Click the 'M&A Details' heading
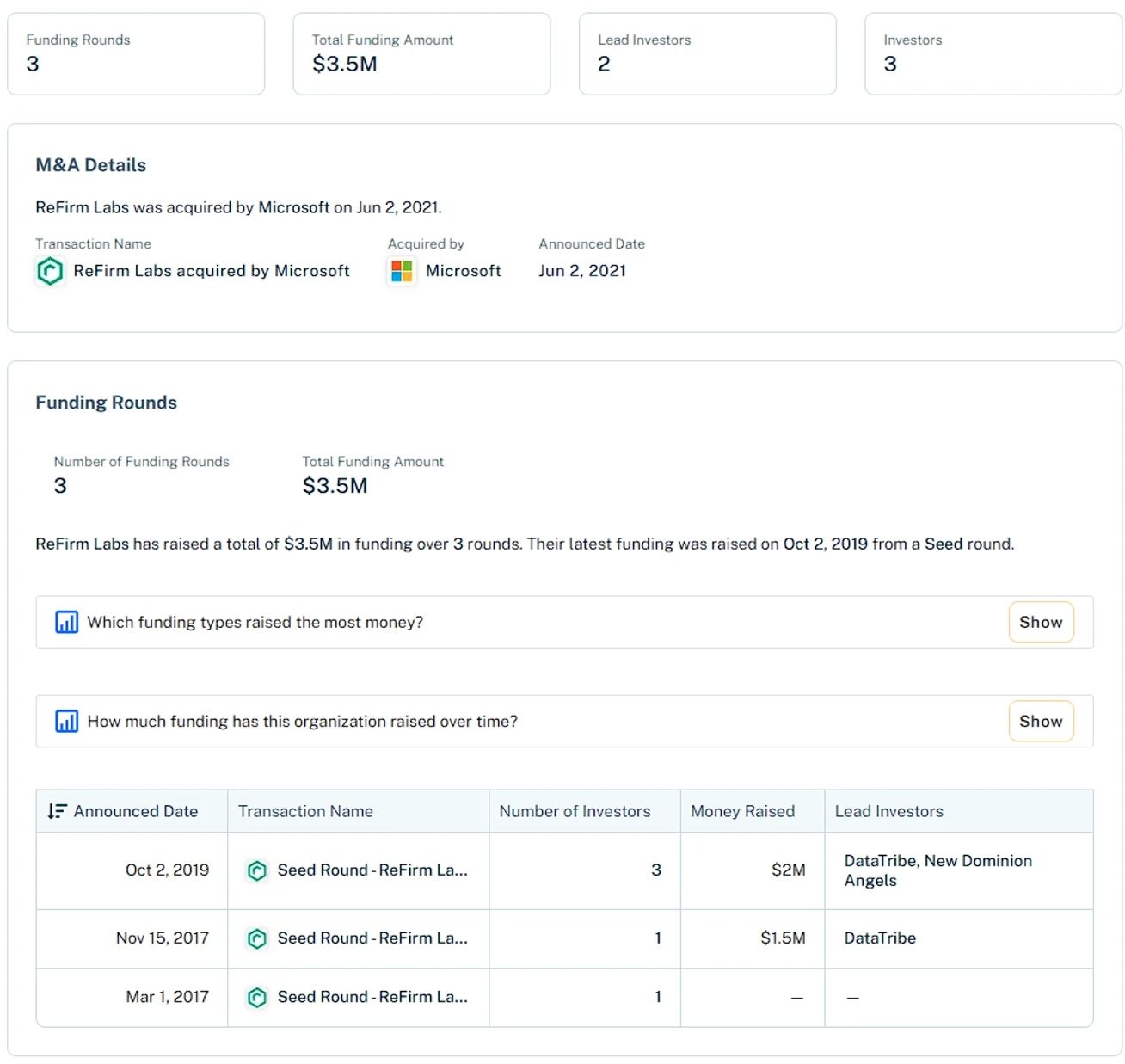This screenshot has height=1064, width=1125. 91,165
